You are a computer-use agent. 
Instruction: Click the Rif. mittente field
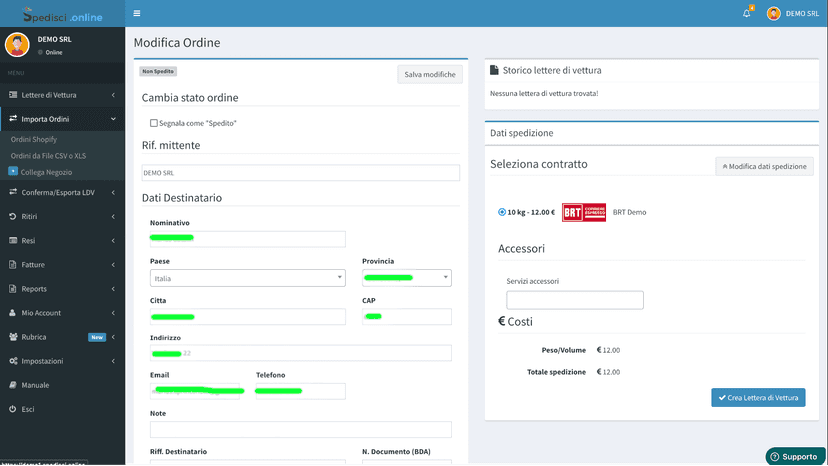coord(300,173)
